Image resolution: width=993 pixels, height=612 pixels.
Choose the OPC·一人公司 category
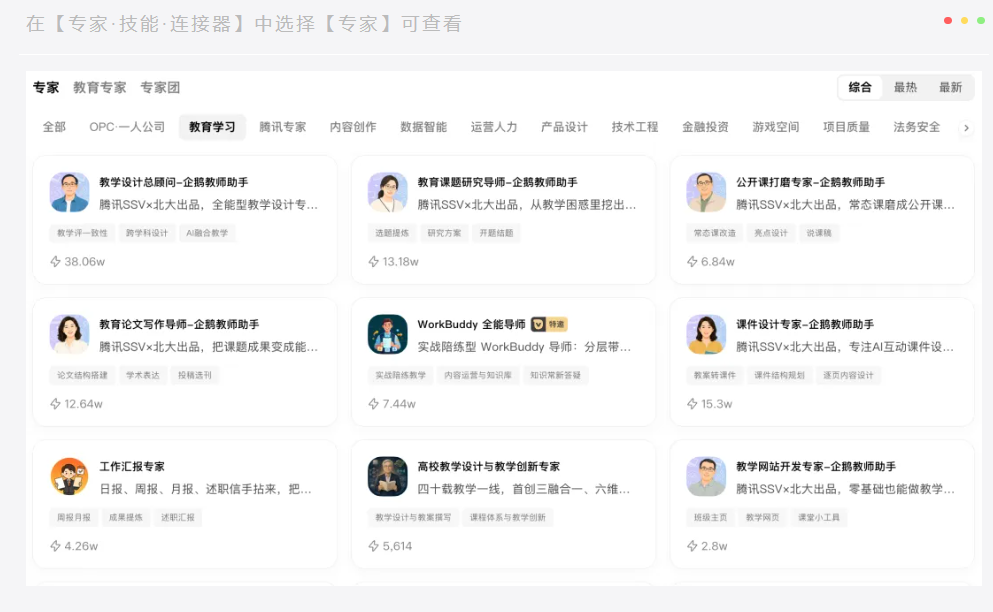coord(127,127)
